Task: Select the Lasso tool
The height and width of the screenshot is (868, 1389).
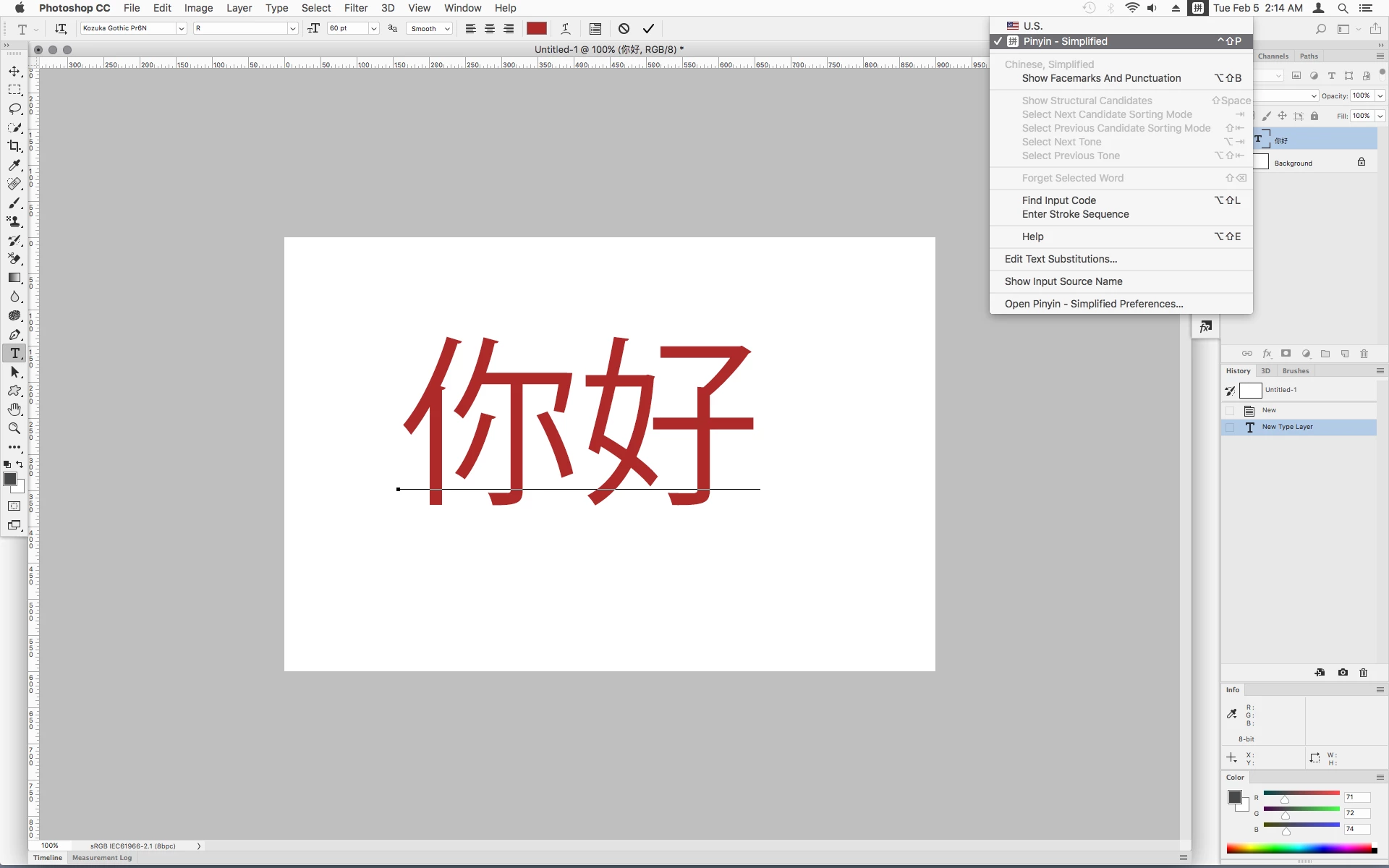Action: [14, 109]
